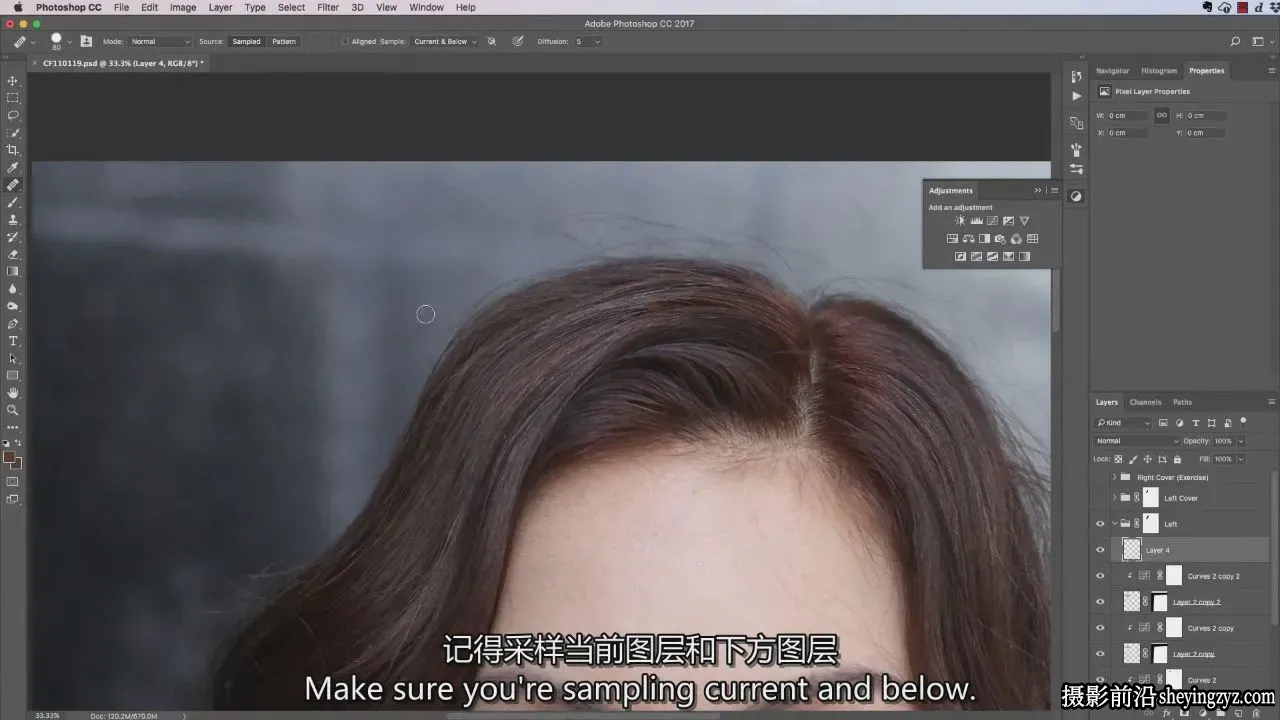
Task: Select the Pen tool
Action: coord(13,324)
